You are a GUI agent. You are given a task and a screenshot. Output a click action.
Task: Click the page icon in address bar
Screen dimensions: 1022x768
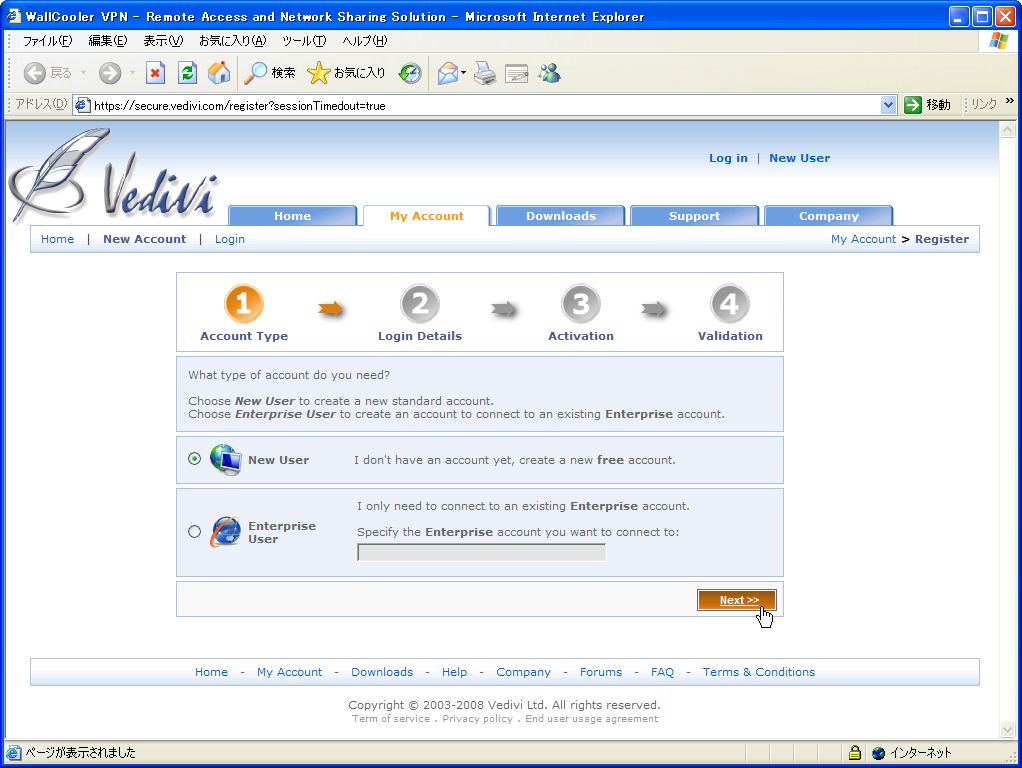(x=82, y=105)
